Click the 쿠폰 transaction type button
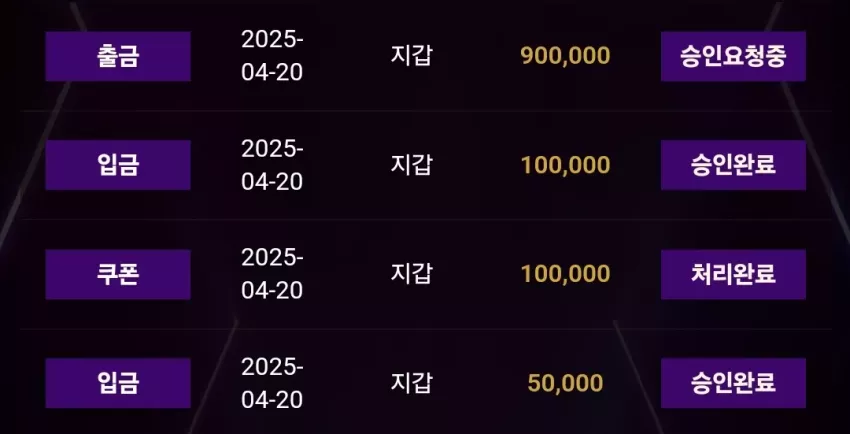Screen dimensions: 850x434 (x=118, y=274)
